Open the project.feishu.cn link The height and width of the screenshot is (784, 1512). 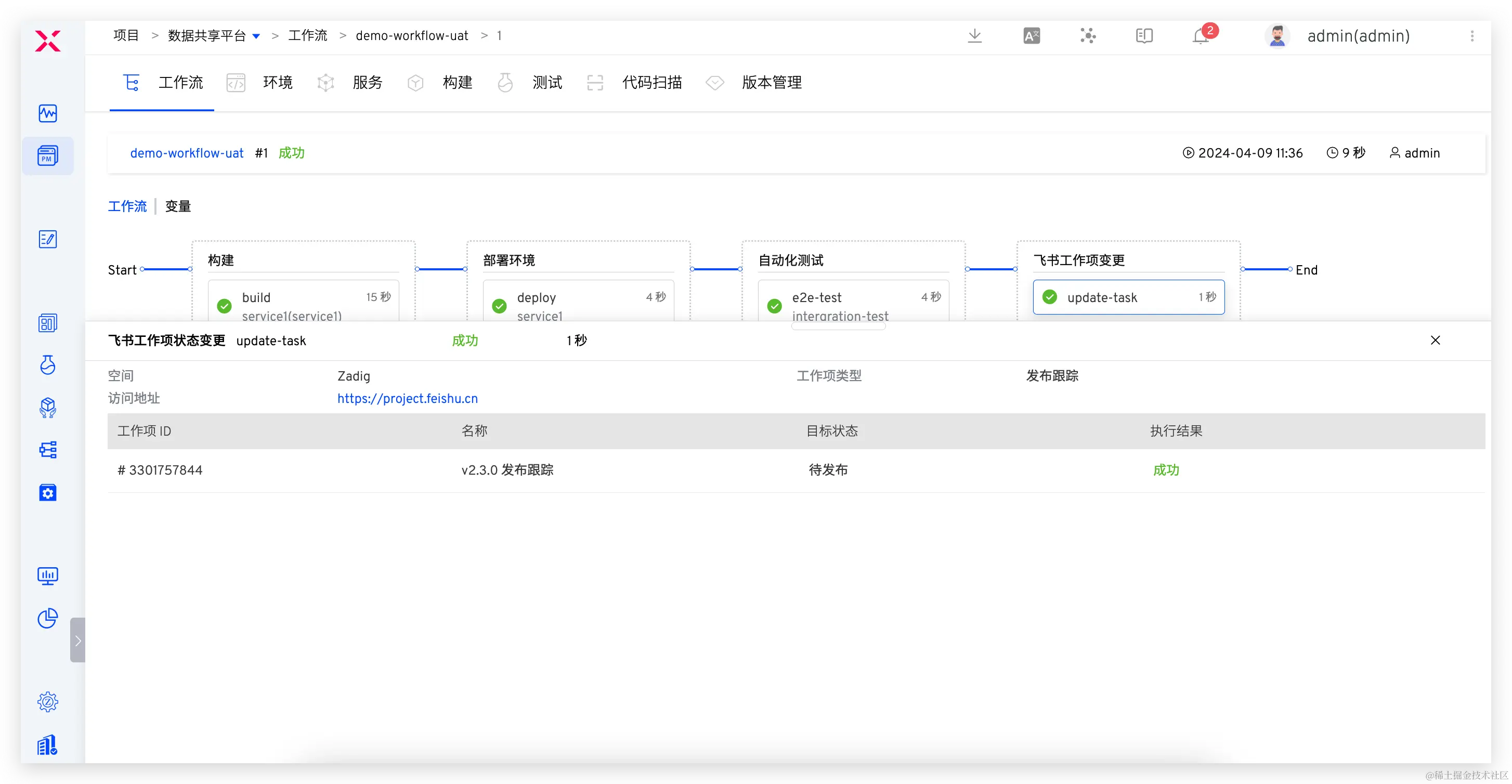click(x=407, y=398)
